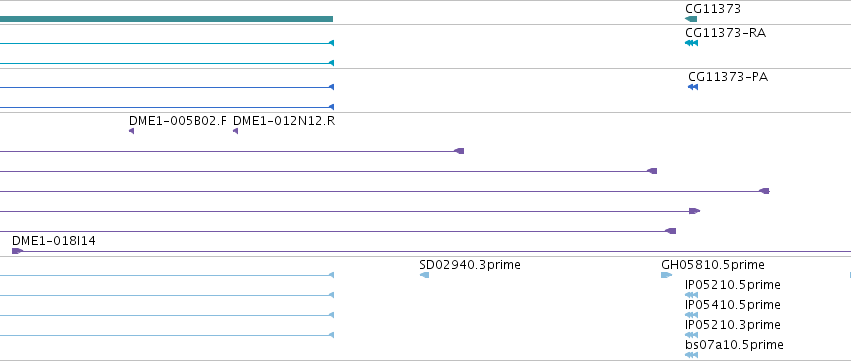Select the CG11373 gene arrow glyph
Viewport: 851px width, 361px height.
(691, 19)
